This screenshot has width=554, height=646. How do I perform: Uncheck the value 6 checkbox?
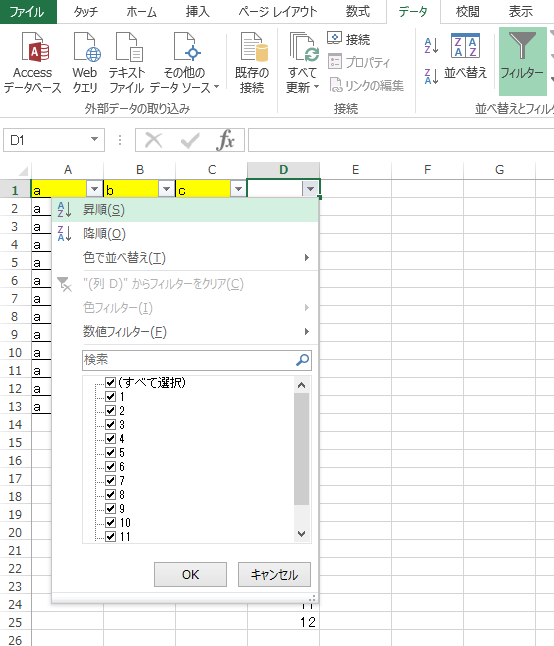tap(110, 466)
